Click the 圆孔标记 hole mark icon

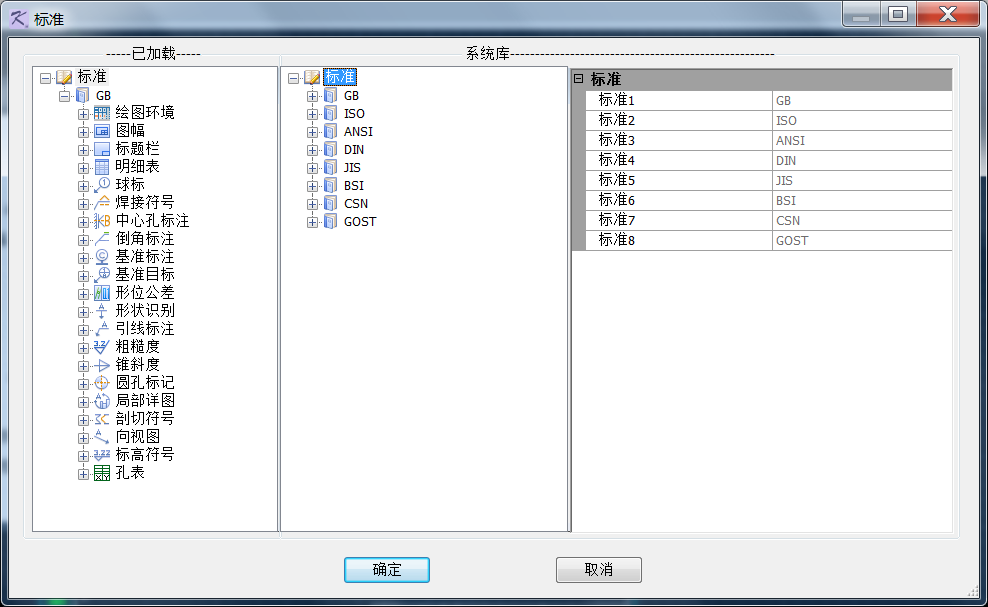click(101, 383)
